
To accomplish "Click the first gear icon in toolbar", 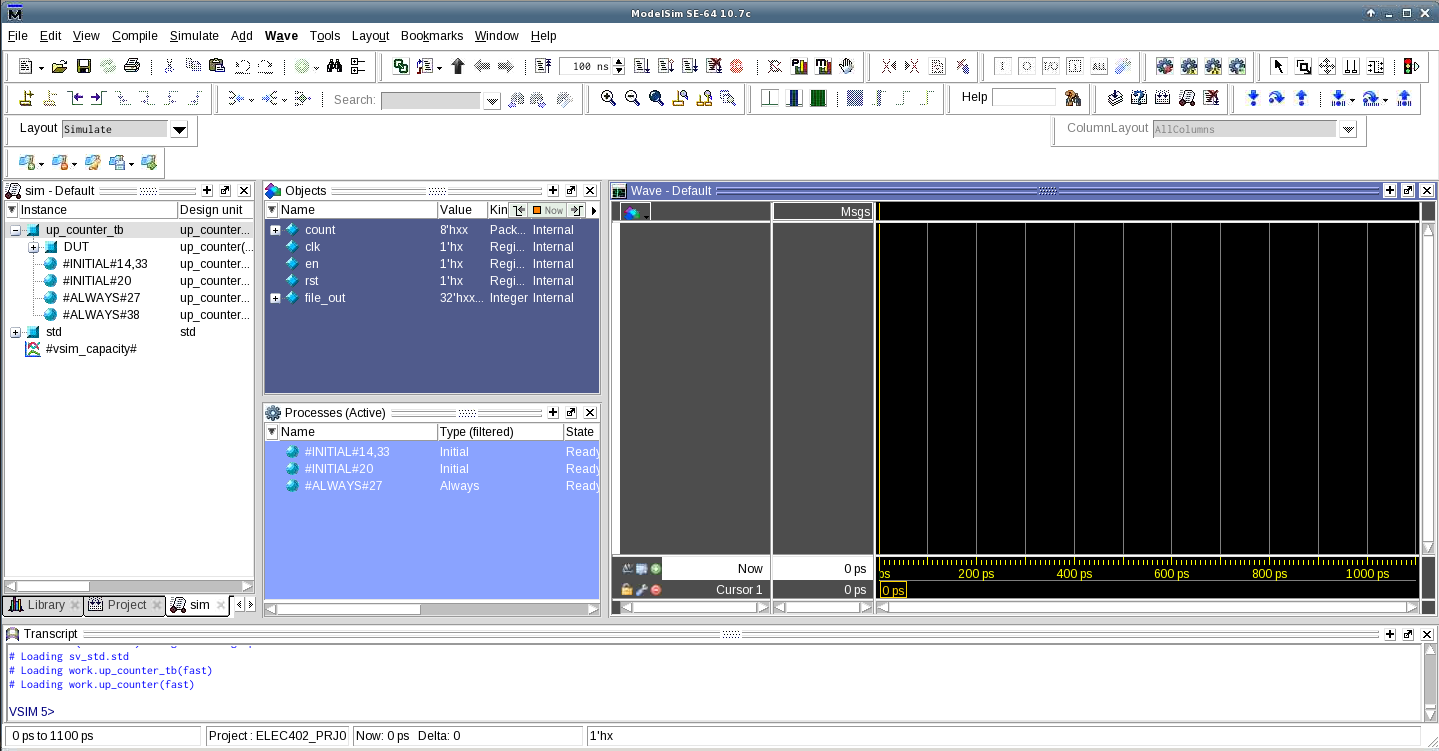I will tap(1165, 67).
